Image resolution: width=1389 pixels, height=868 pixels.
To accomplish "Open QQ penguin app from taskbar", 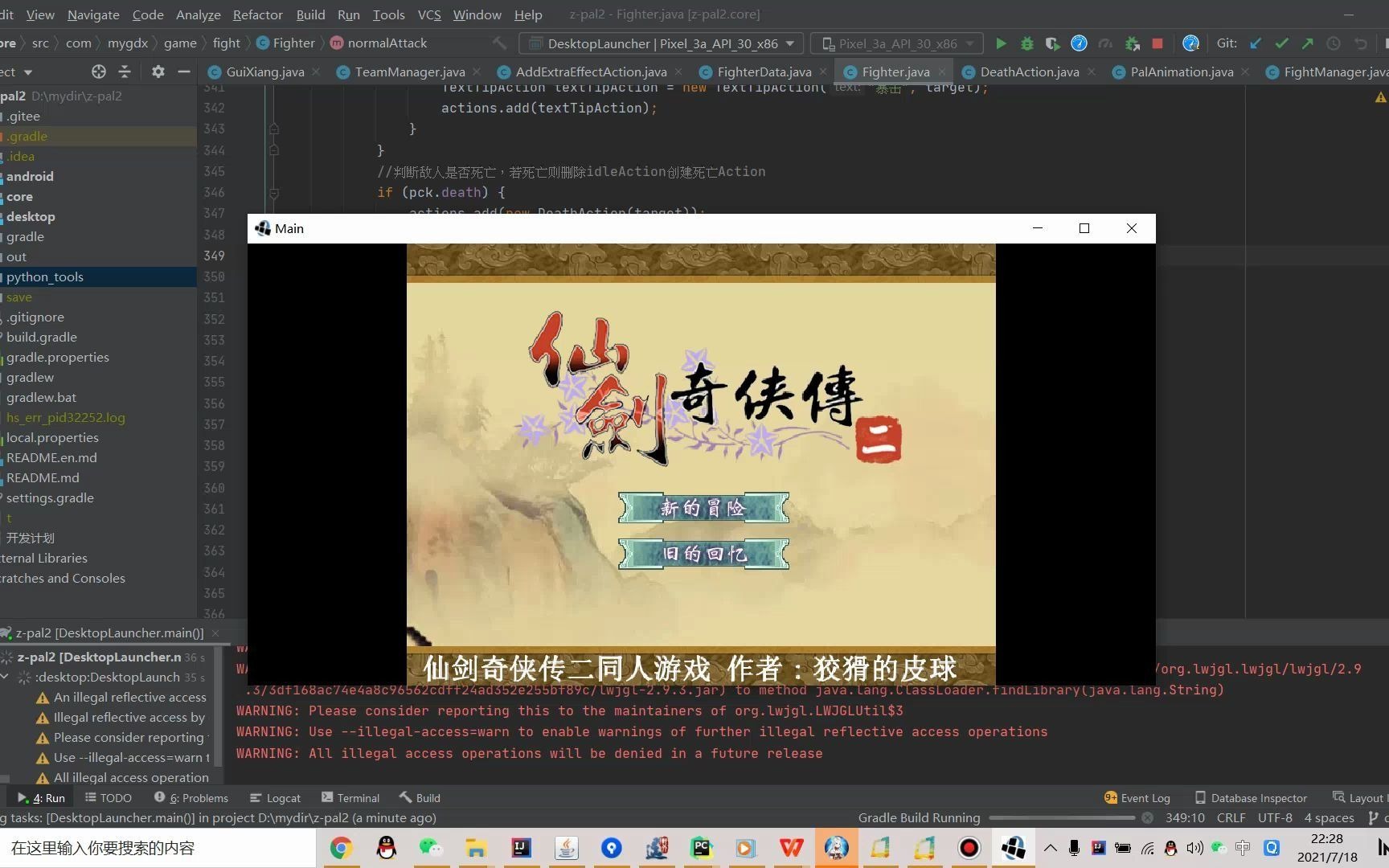I will (x=386, y=848).
